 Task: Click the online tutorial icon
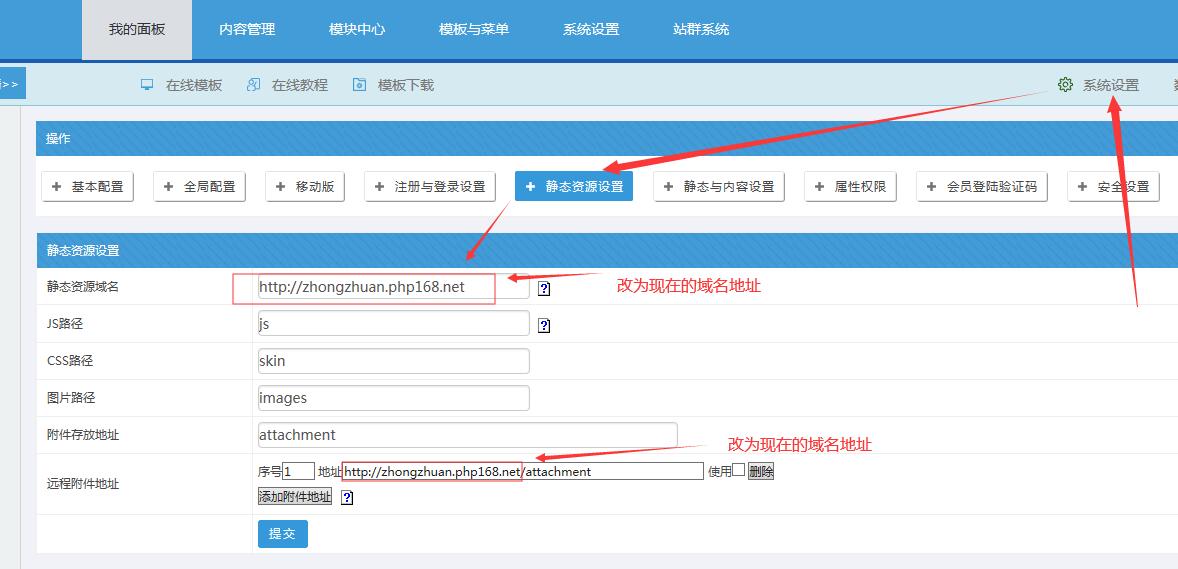coord(253,85)
